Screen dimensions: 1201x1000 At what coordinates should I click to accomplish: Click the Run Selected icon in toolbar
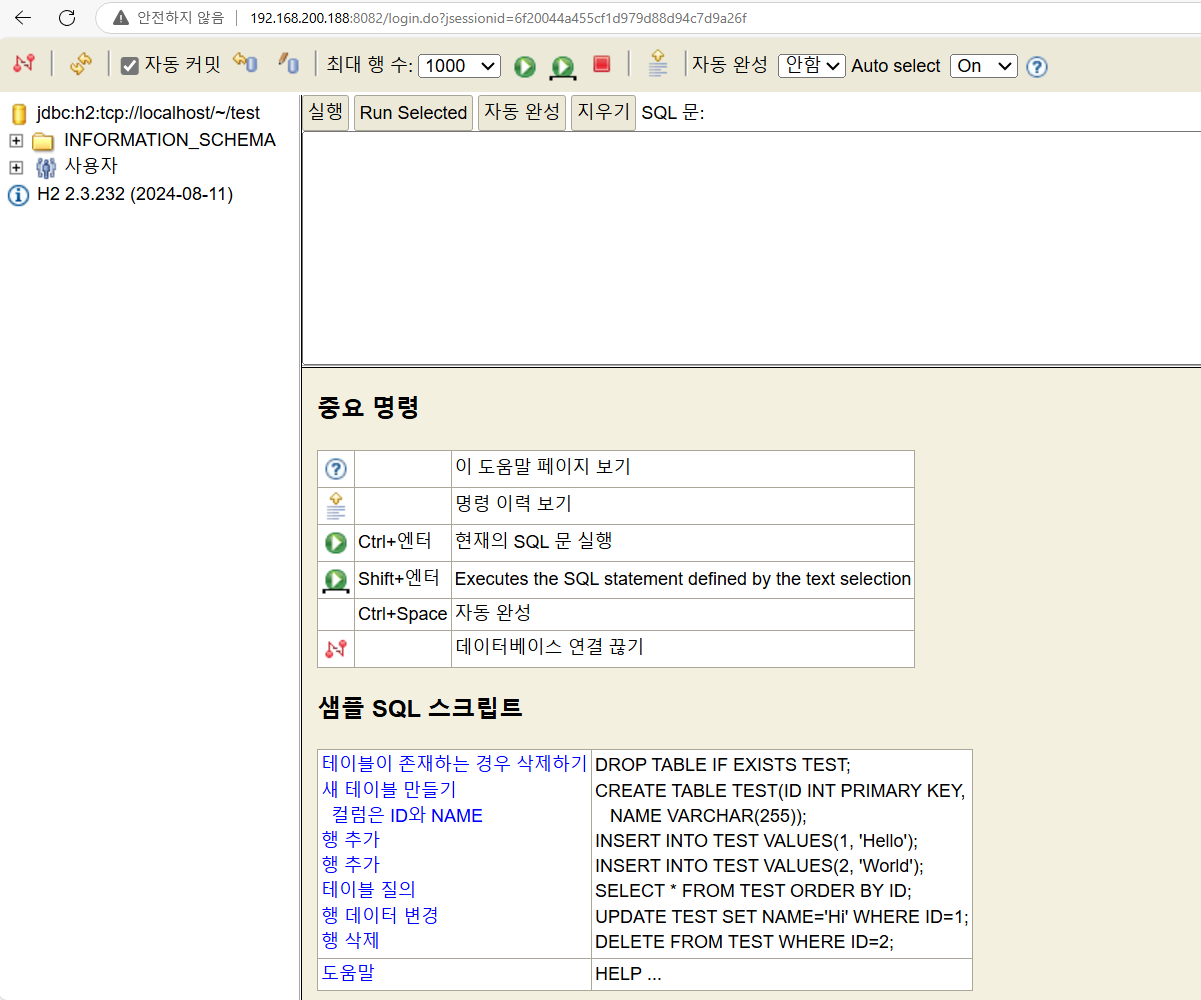click(563, 67)
